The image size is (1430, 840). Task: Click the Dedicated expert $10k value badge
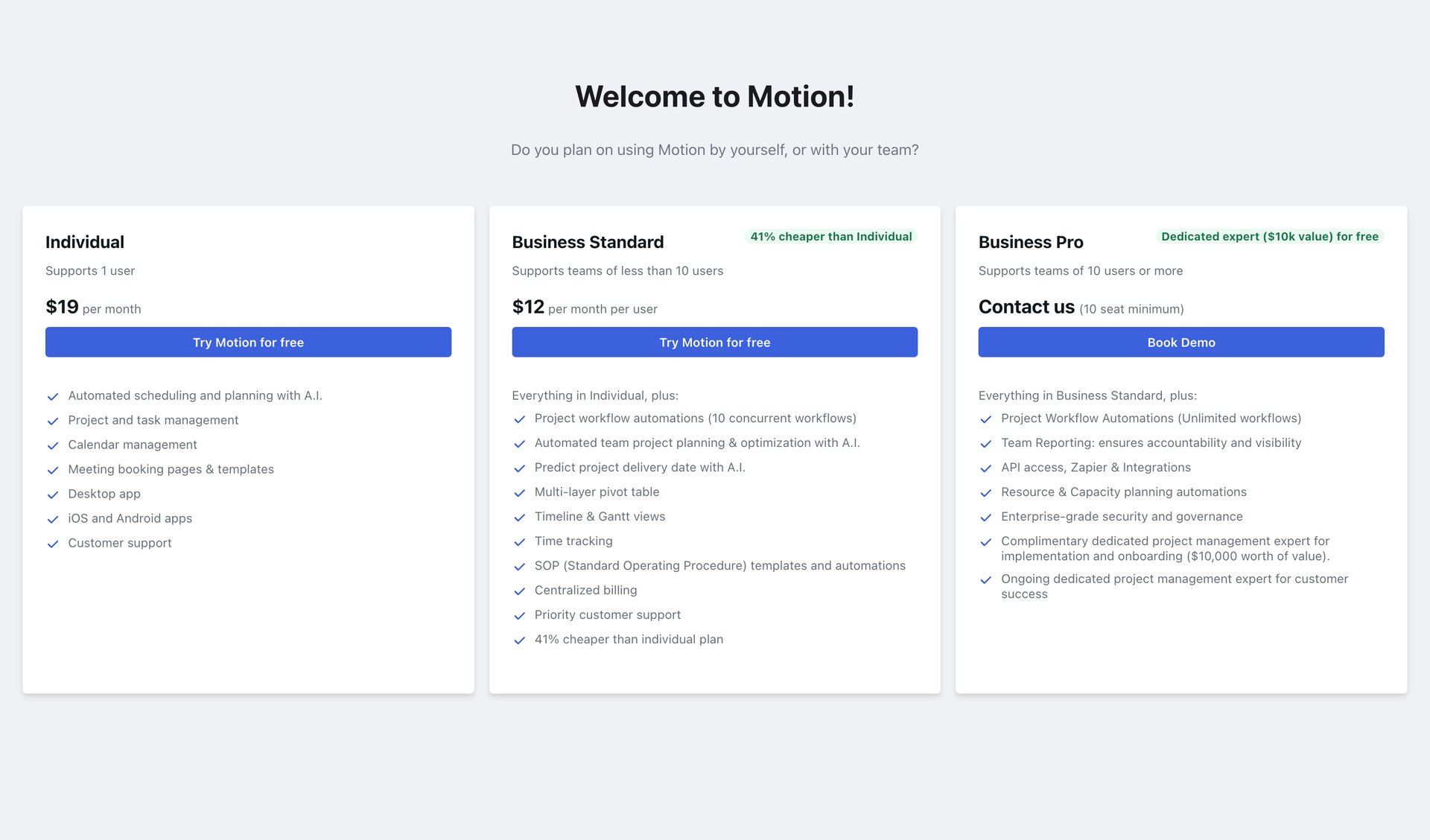point(1269,236)
